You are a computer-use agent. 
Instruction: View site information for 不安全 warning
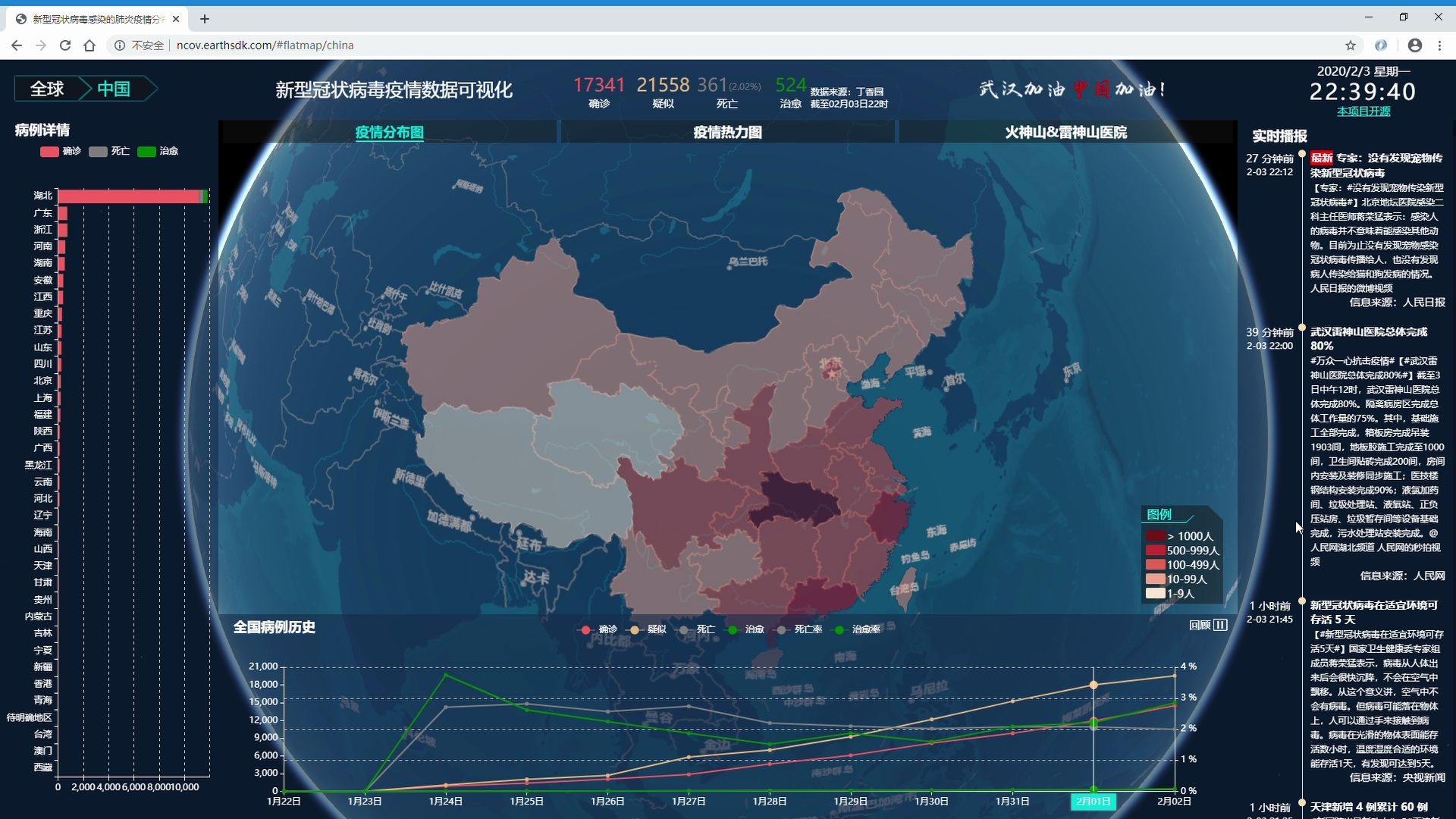[139, 45]
